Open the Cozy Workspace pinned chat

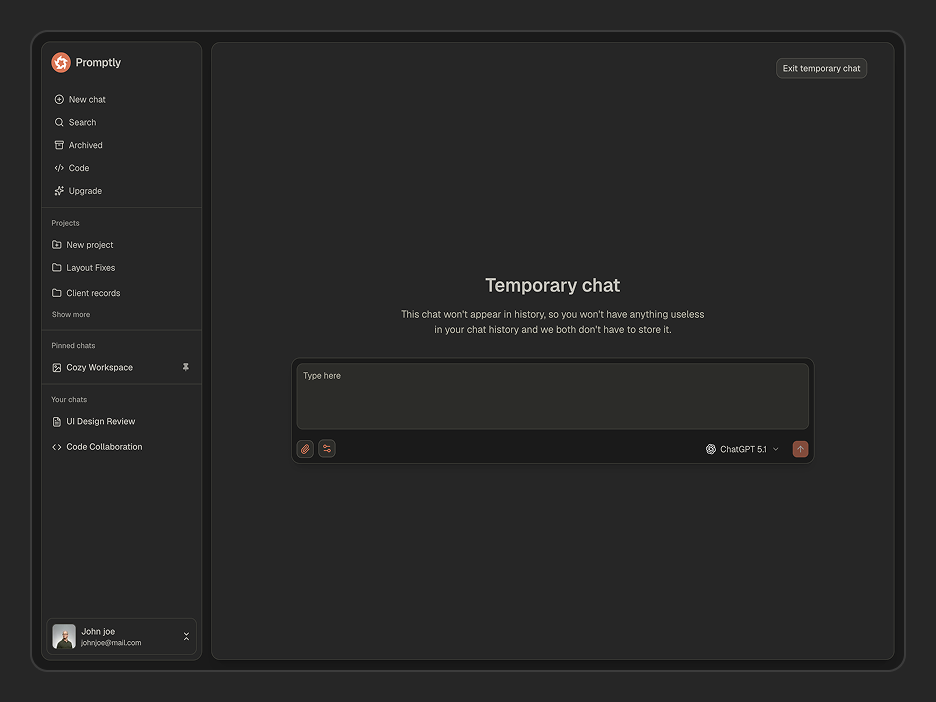pos(100,368)
